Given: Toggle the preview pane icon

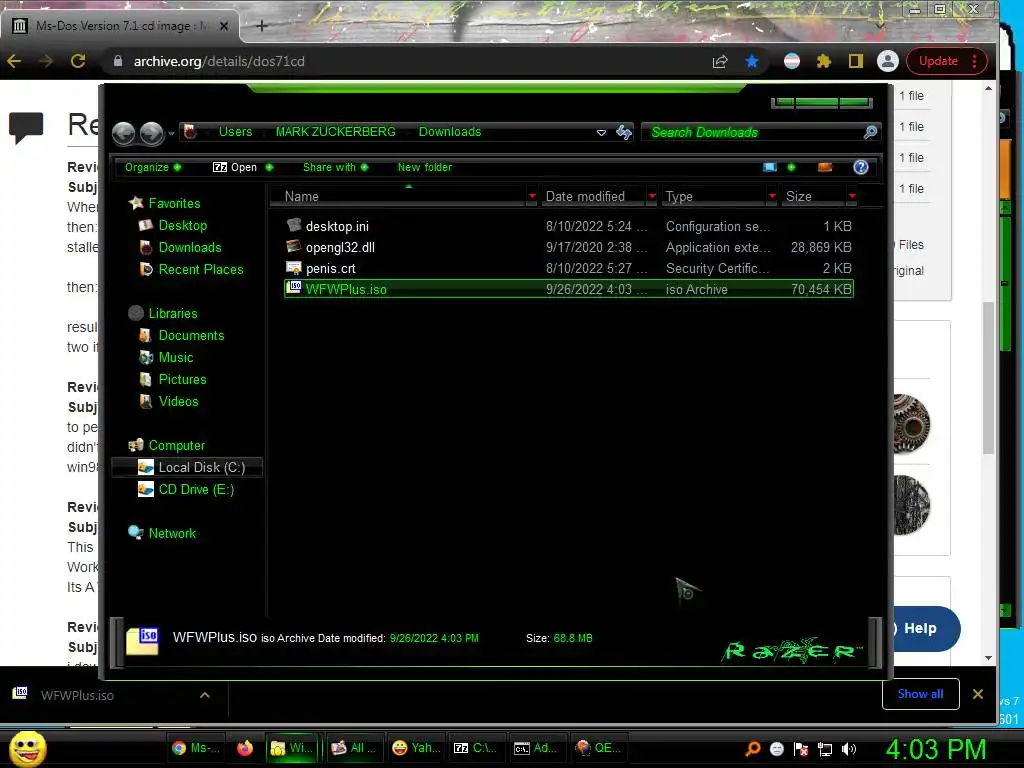Looking at the screenshot, I should click(825, 167).
